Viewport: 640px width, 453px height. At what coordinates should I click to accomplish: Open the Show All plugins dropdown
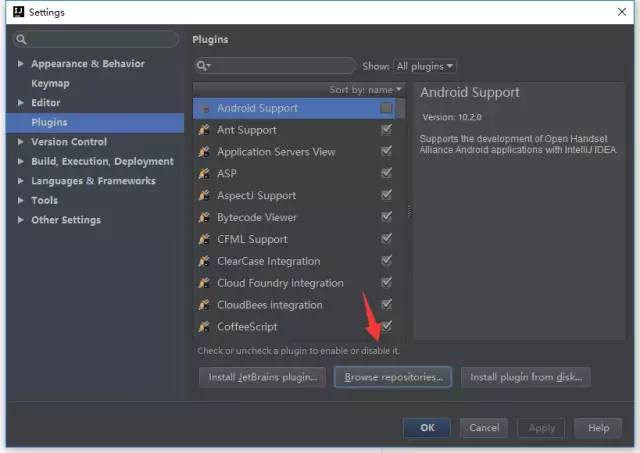pyautogui.click(x=425, y=66)
